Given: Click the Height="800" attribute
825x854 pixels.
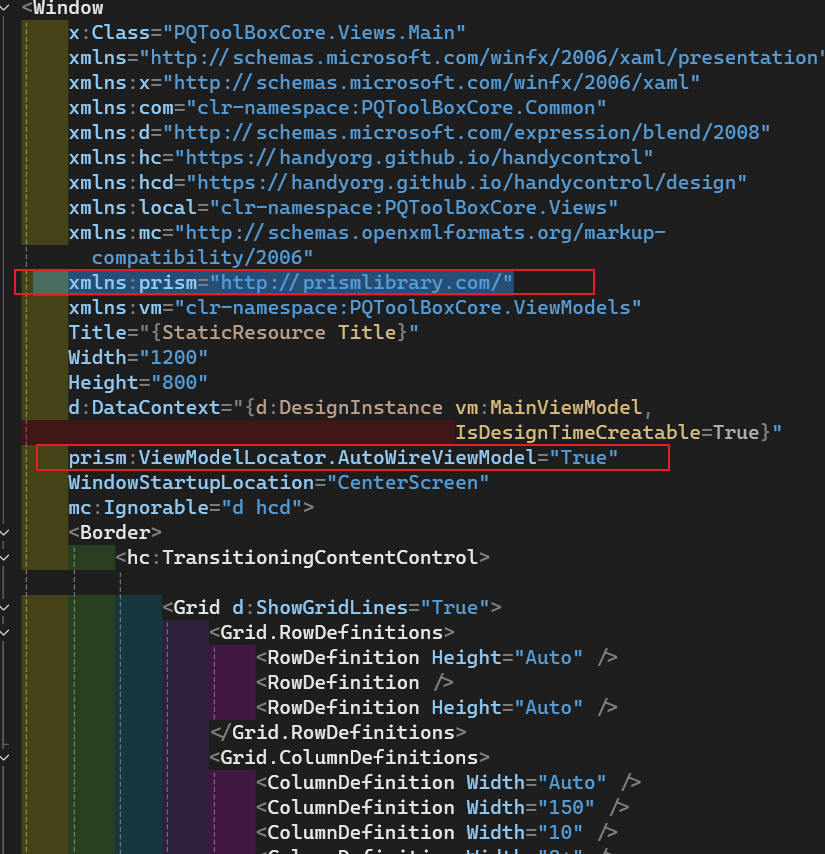Looking at the screenshot, I should (x=138, y=383).
